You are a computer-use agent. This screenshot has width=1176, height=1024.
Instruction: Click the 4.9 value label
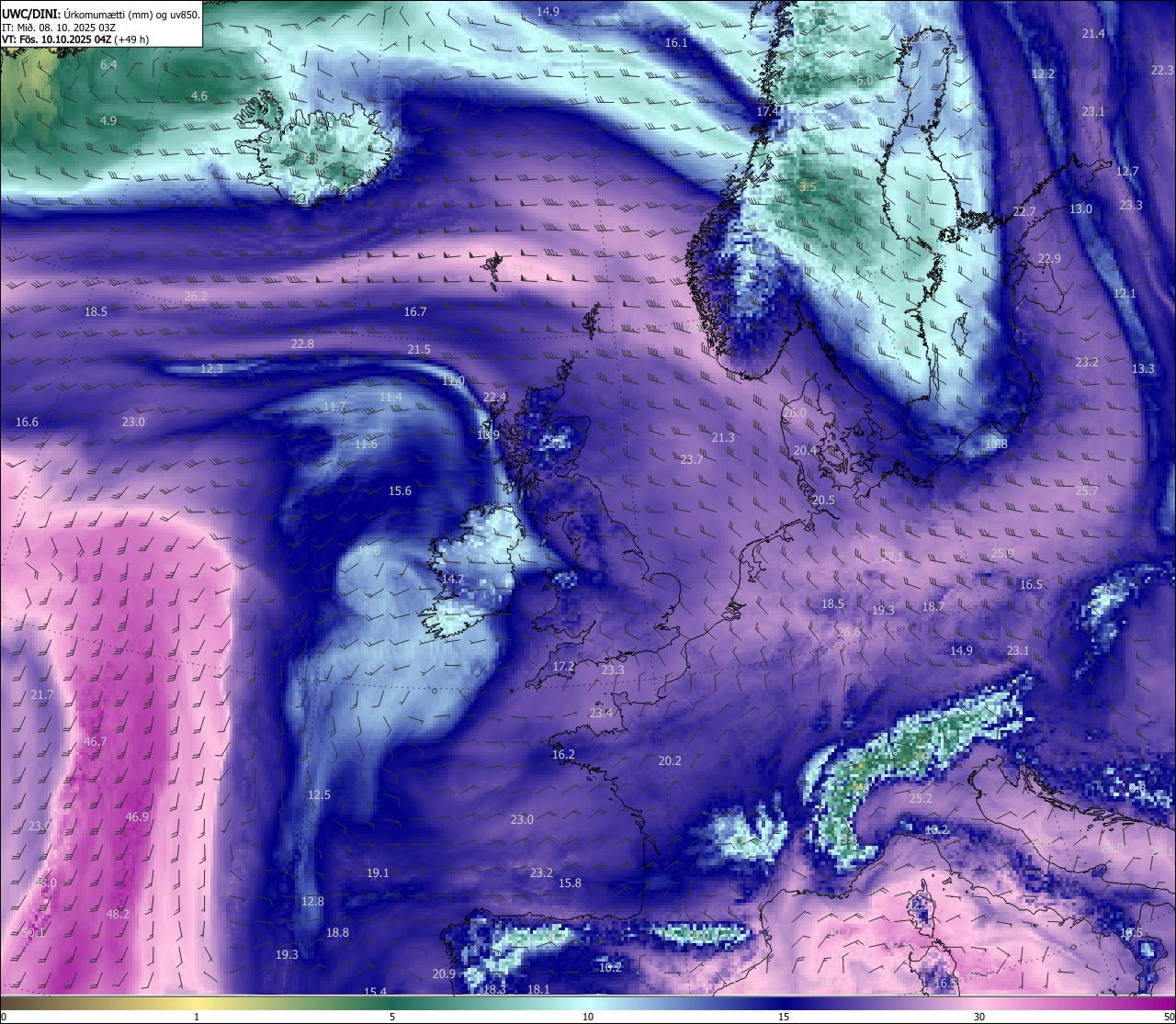click(x=108, y=120)
